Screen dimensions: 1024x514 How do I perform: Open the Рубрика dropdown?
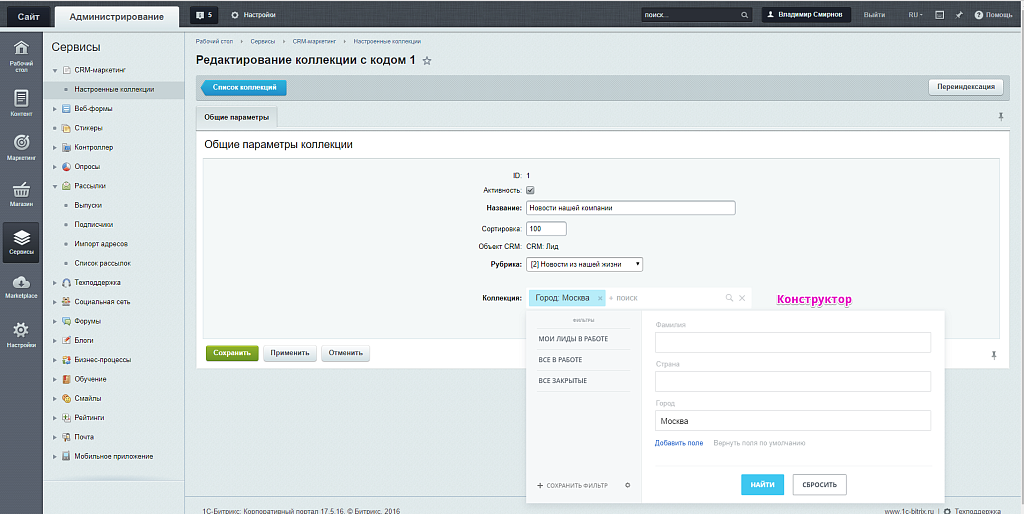coord(584,264)
